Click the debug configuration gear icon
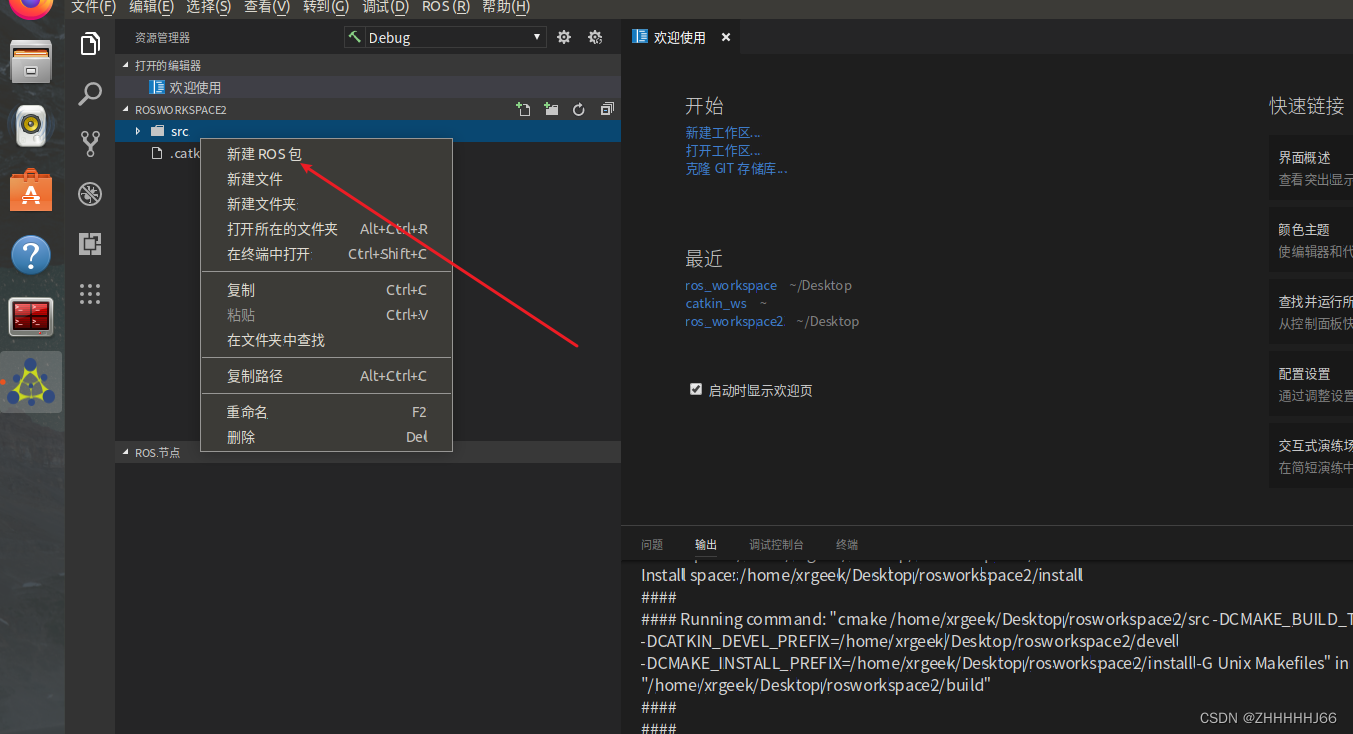 tap(564, 37)
